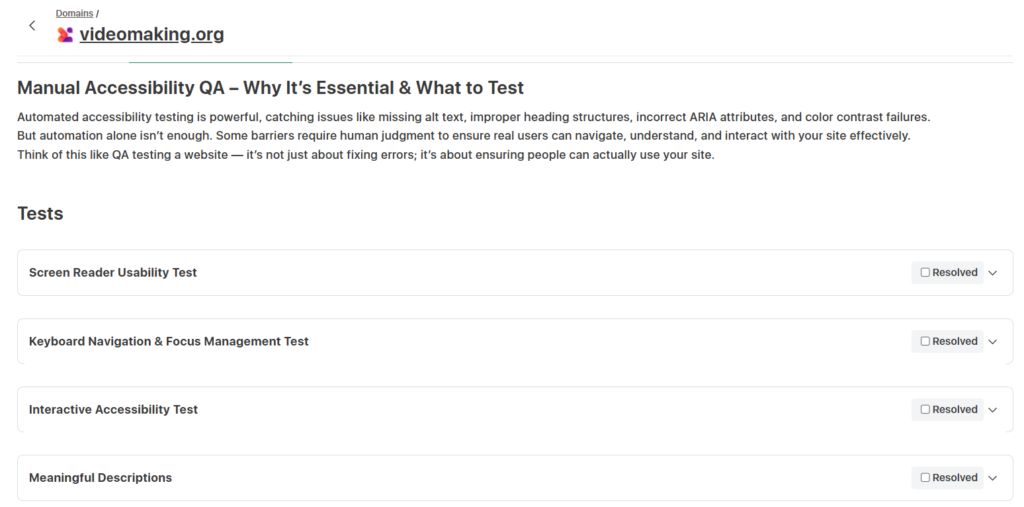Click the Screen Reader Usability Test title
This screenshot has width=1024, height=507.
(113, 272)
